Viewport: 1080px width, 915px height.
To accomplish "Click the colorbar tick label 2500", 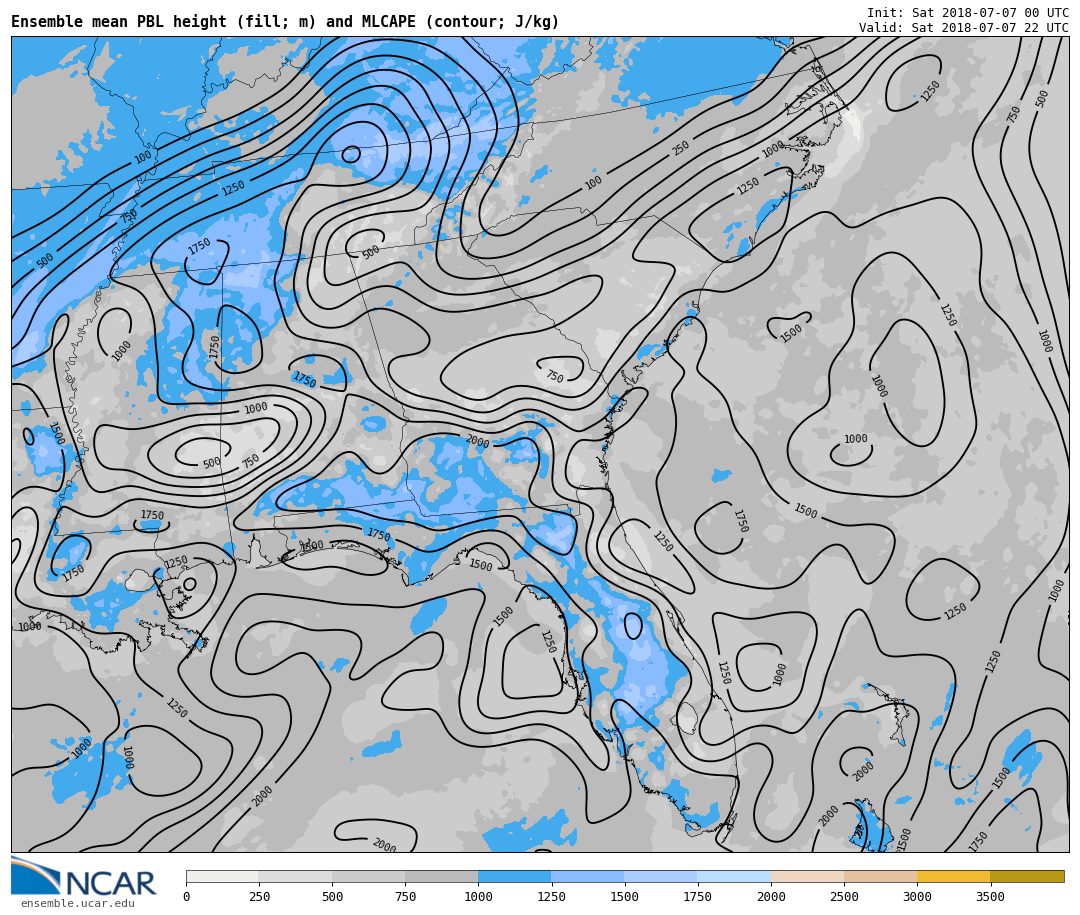I will coord(844,896).
